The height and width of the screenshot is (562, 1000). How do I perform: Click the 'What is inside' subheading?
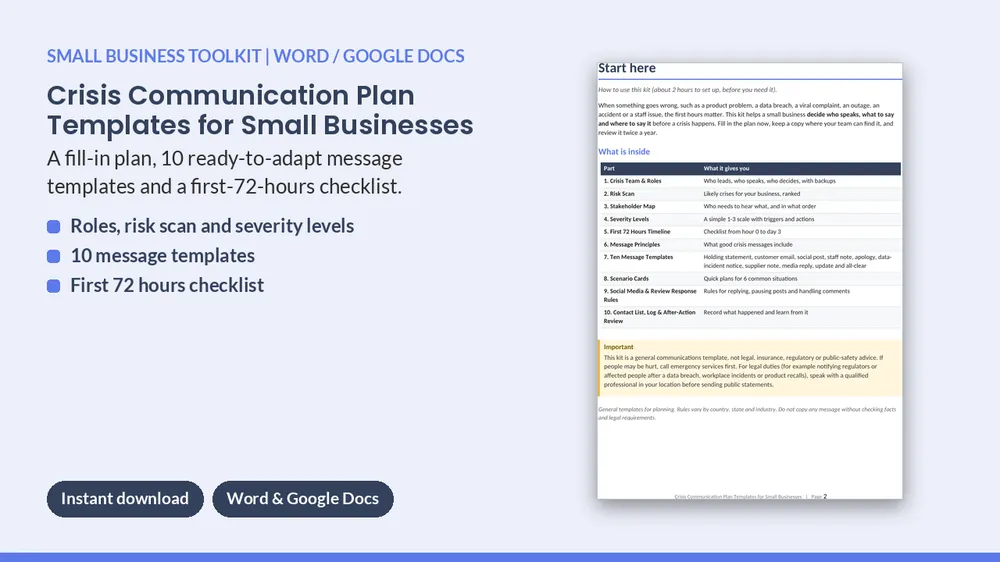[624, 152]
